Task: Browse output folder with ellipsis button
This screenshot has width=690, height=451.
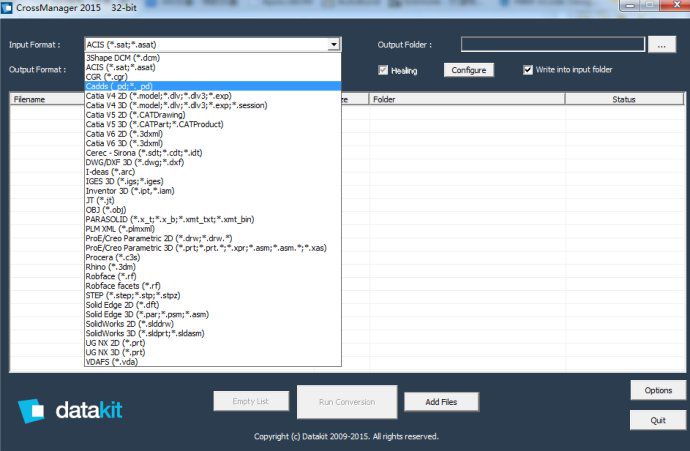Action: coord(661,45)
